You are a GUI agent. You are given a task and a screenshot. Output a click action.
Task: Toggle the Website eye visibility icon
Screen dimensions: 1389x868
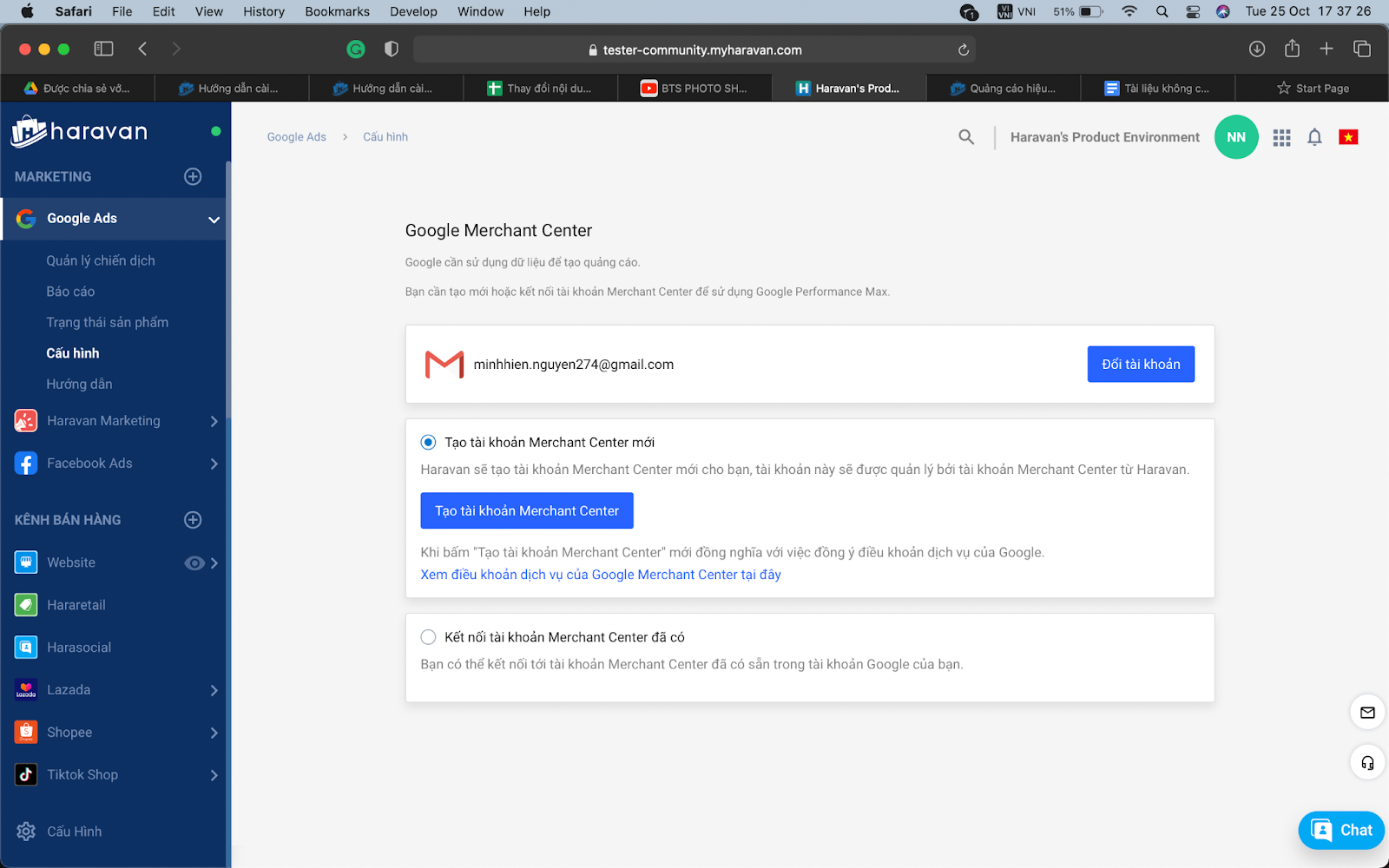(x=194, y=563)
